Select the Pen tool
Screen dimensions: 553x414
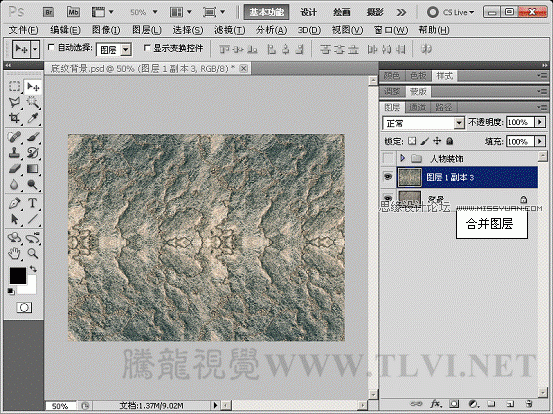pos(14,203)
